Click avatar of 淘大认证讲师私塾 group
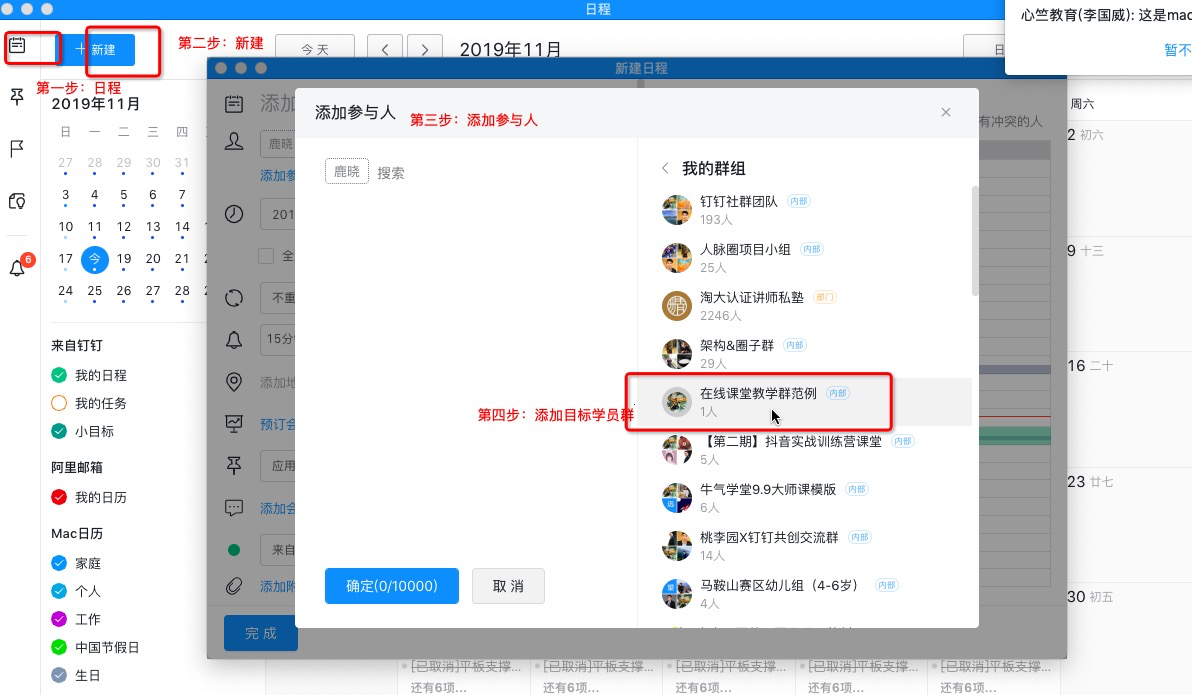This screenshot has width=1192, height=695. 676,306
